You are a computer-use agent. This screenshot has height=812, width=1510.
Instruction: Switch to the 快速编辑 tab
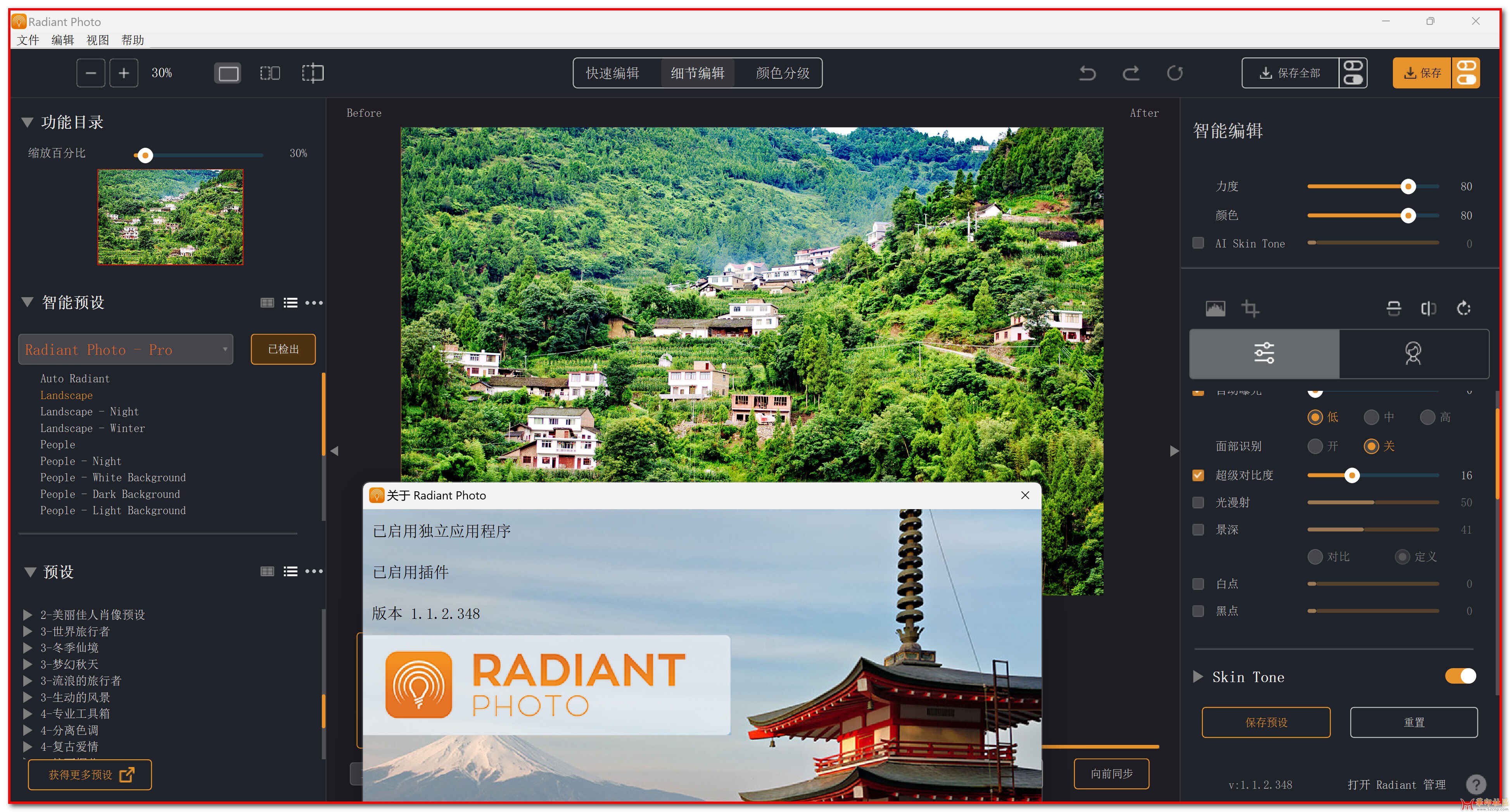(x=613, y=73)
